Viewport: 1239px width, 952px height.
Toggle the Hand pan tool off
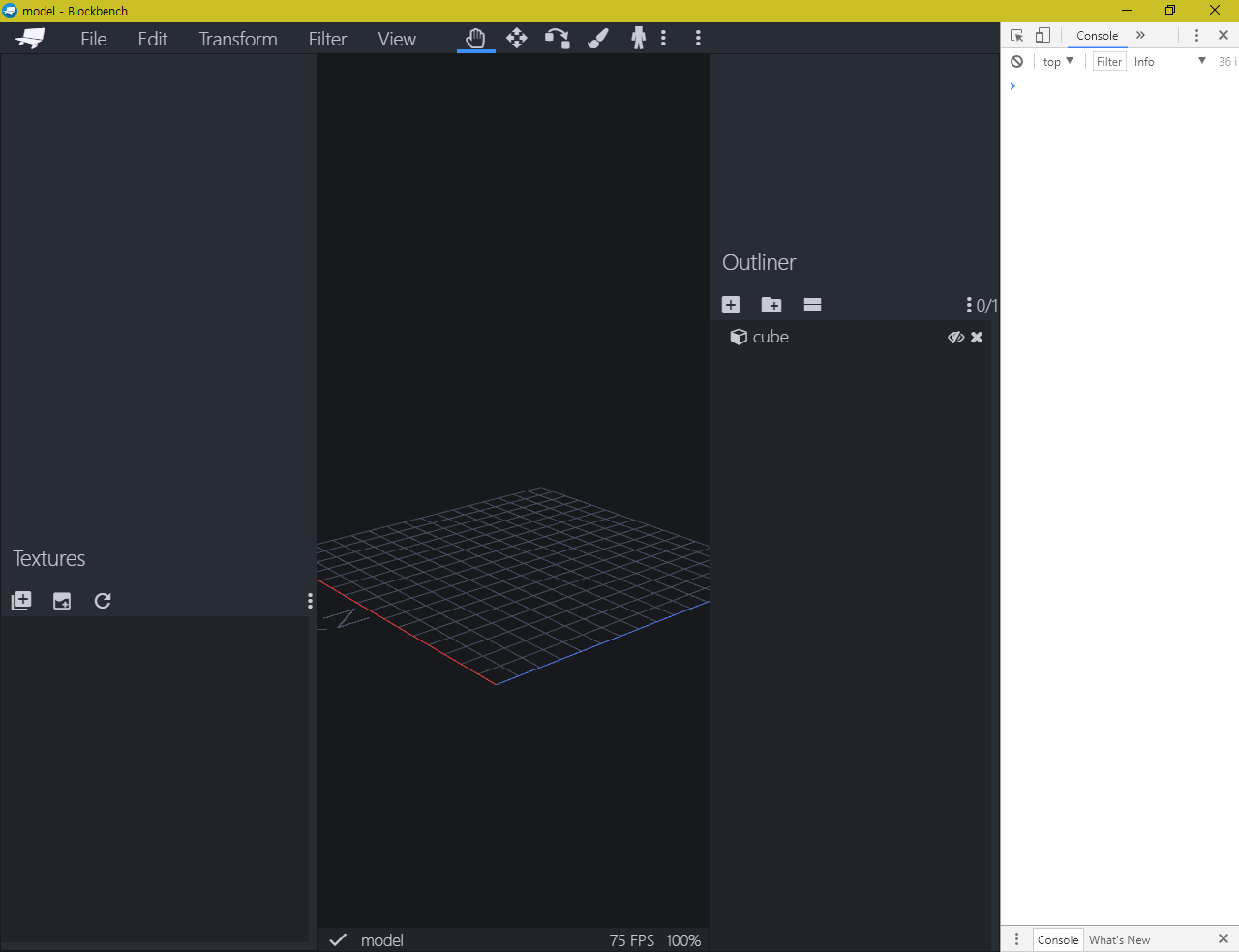tap(475, 39)
